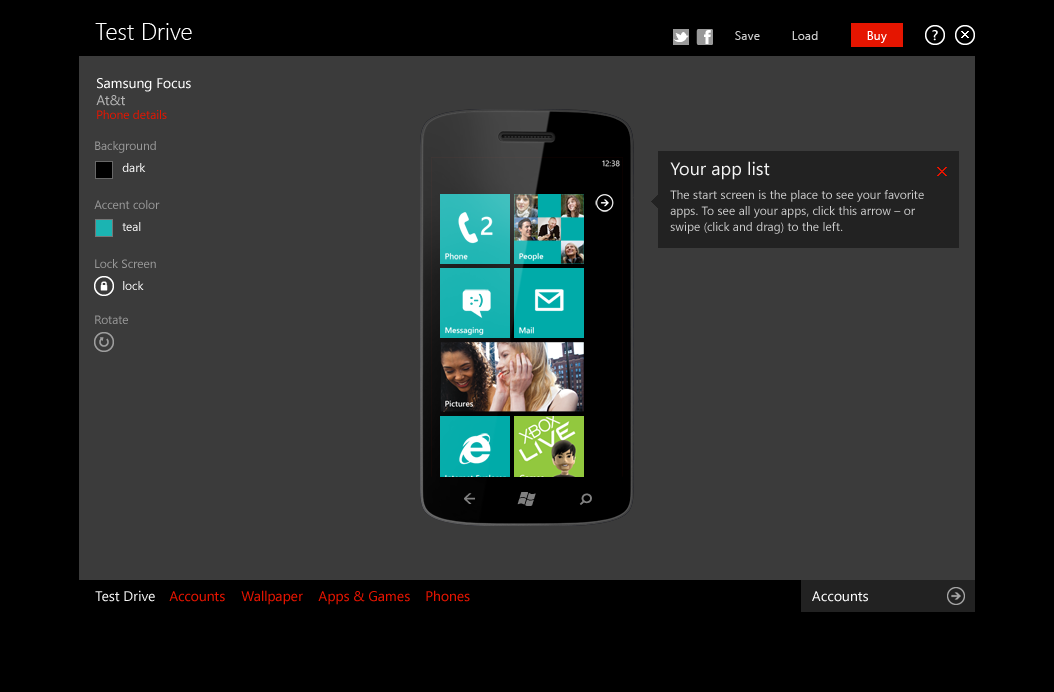Select the Test Drive tab
Image resolution: width=1054 pixels, height=692 pixels.
pos(125,597)
